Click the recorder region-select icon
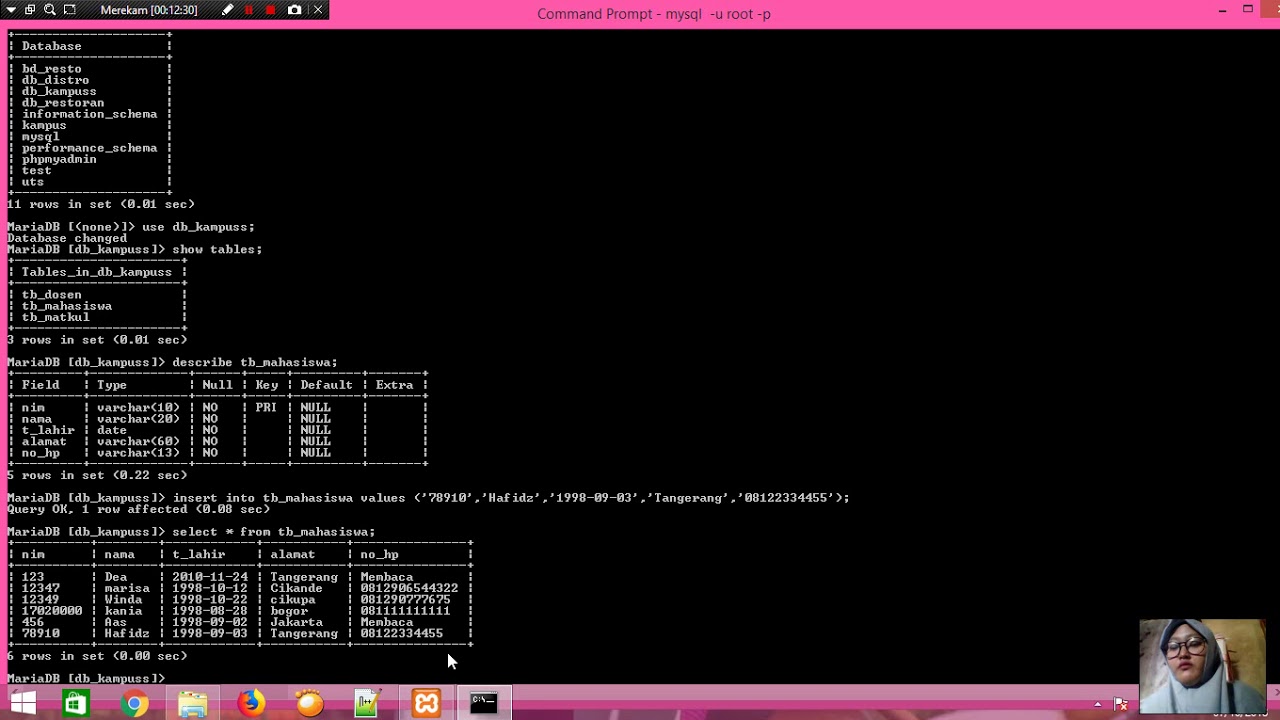Image resolution: width=1280 pixels, height=720 pixels. point(69,10)
